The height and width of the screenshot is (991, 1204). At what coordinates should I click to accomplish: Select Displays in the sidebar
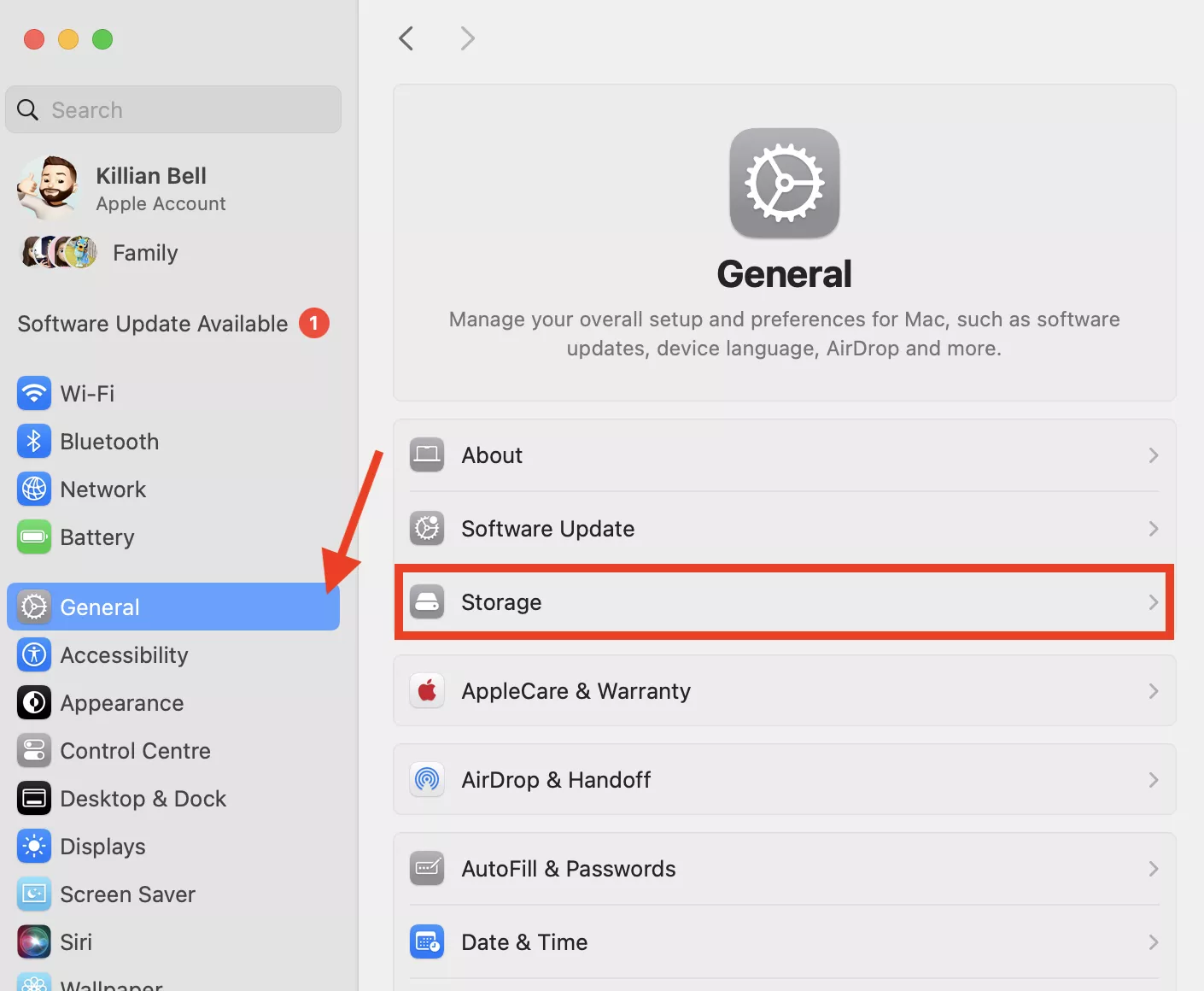tap(102, 846)
